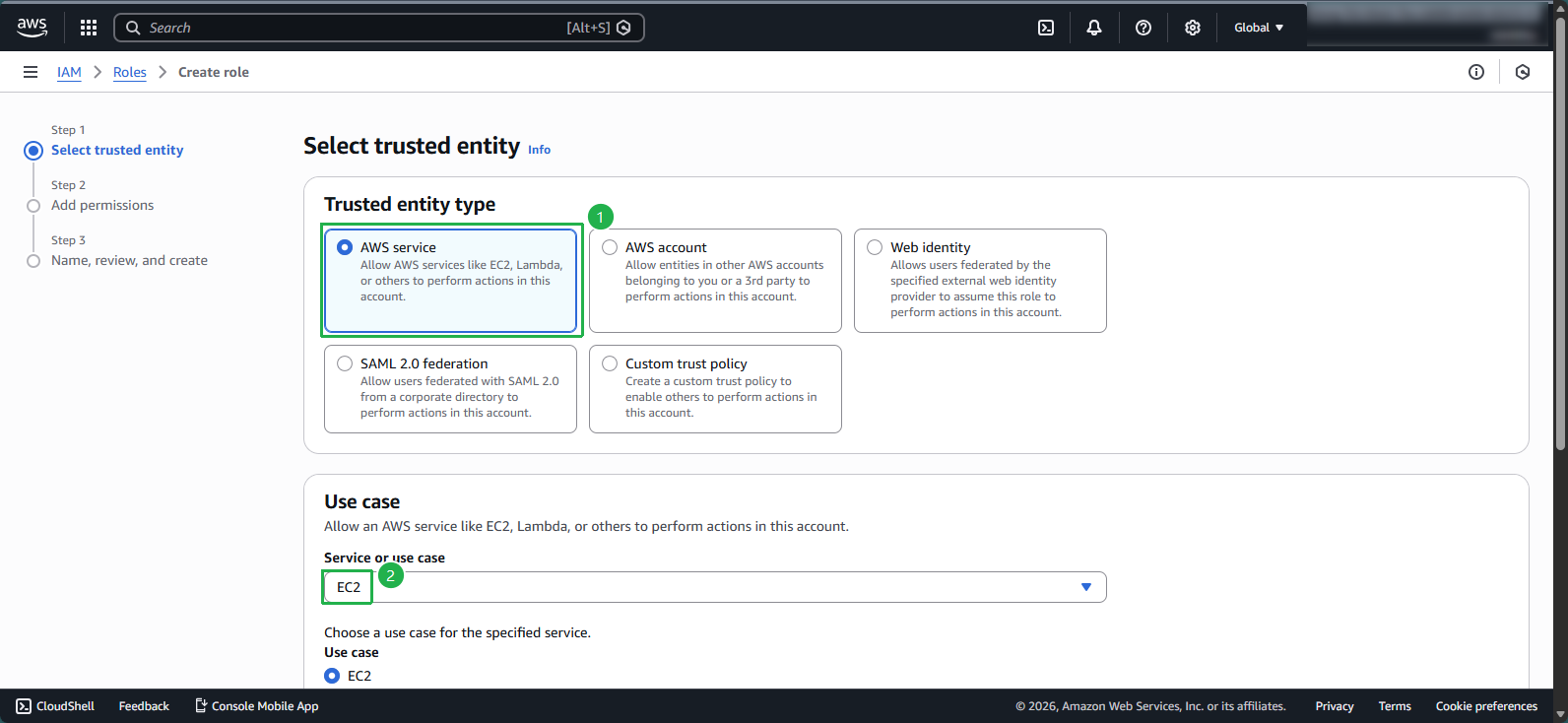The image size is (1568, 723).
Task: Toggle the hamburger navigation menu
Action: pyautogui.click(x=31, y=72)
